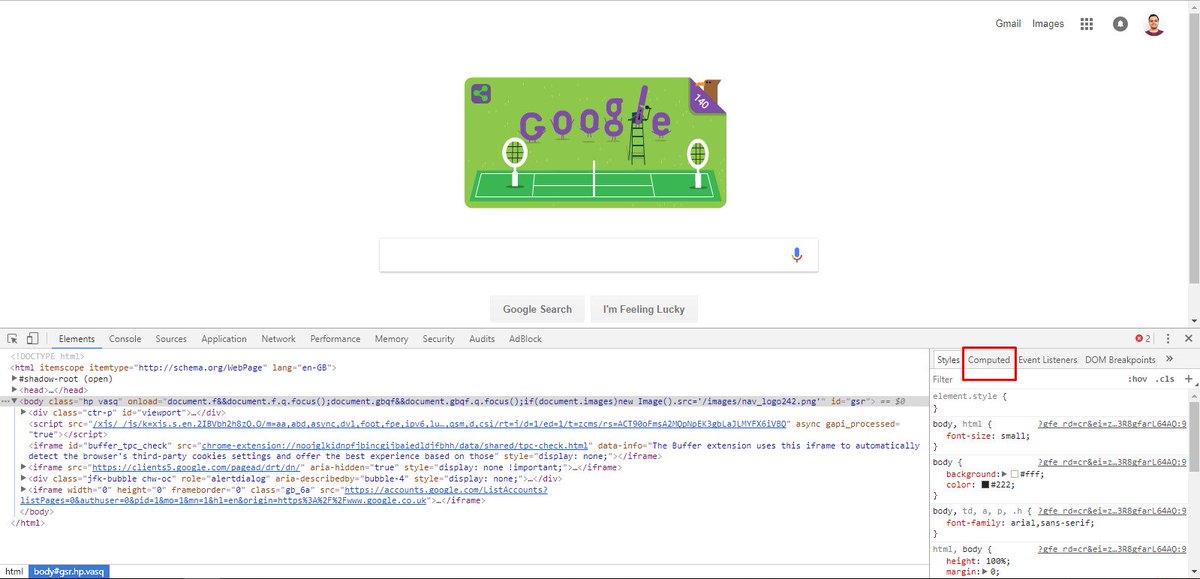The height and width of the screenshot is (579, 1200).
Task: Click the plus icon to add new style rule
Action: [1188, 379]
